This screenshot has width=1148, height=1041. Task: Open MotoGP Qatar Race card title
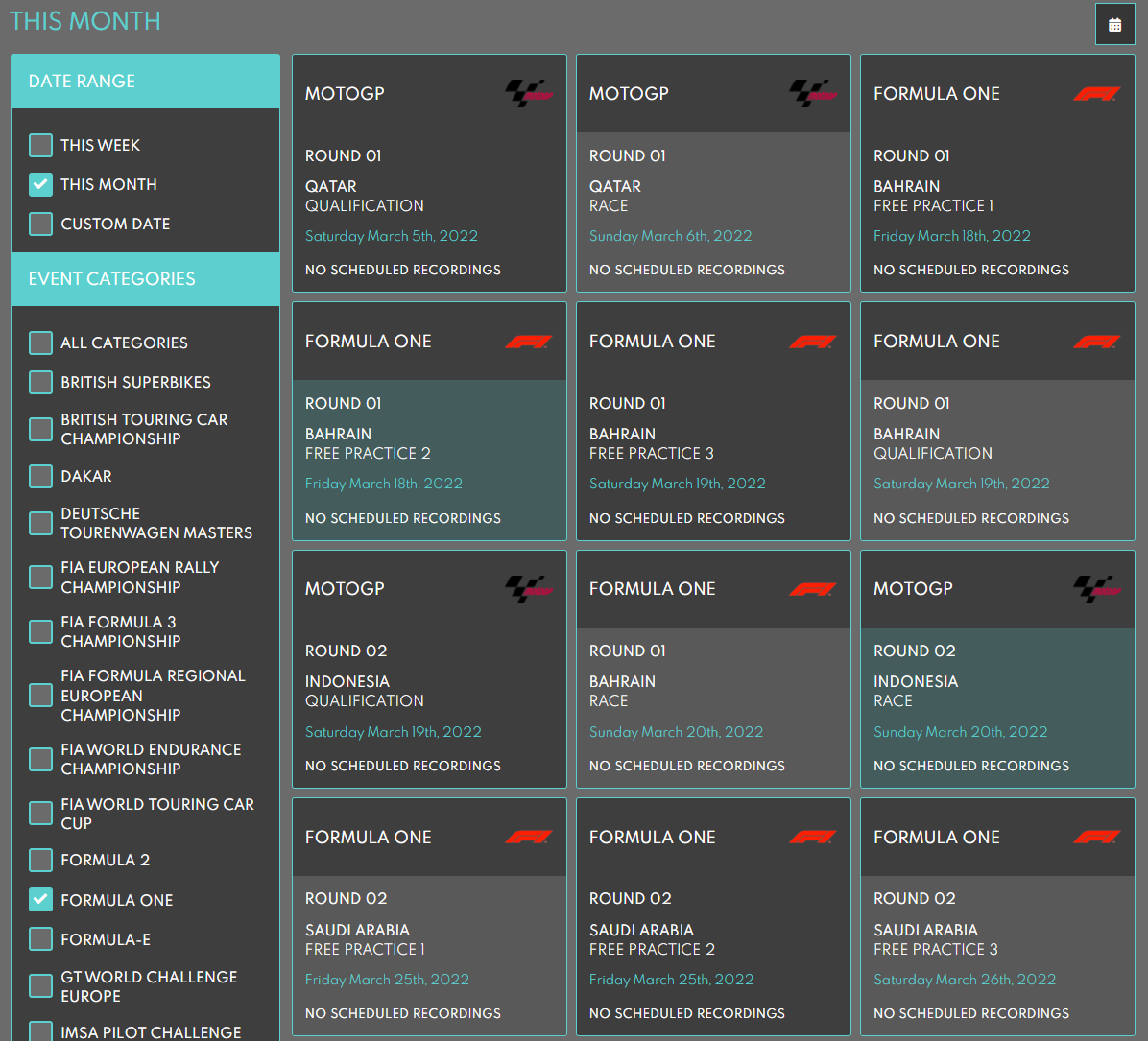coord(629,94)
